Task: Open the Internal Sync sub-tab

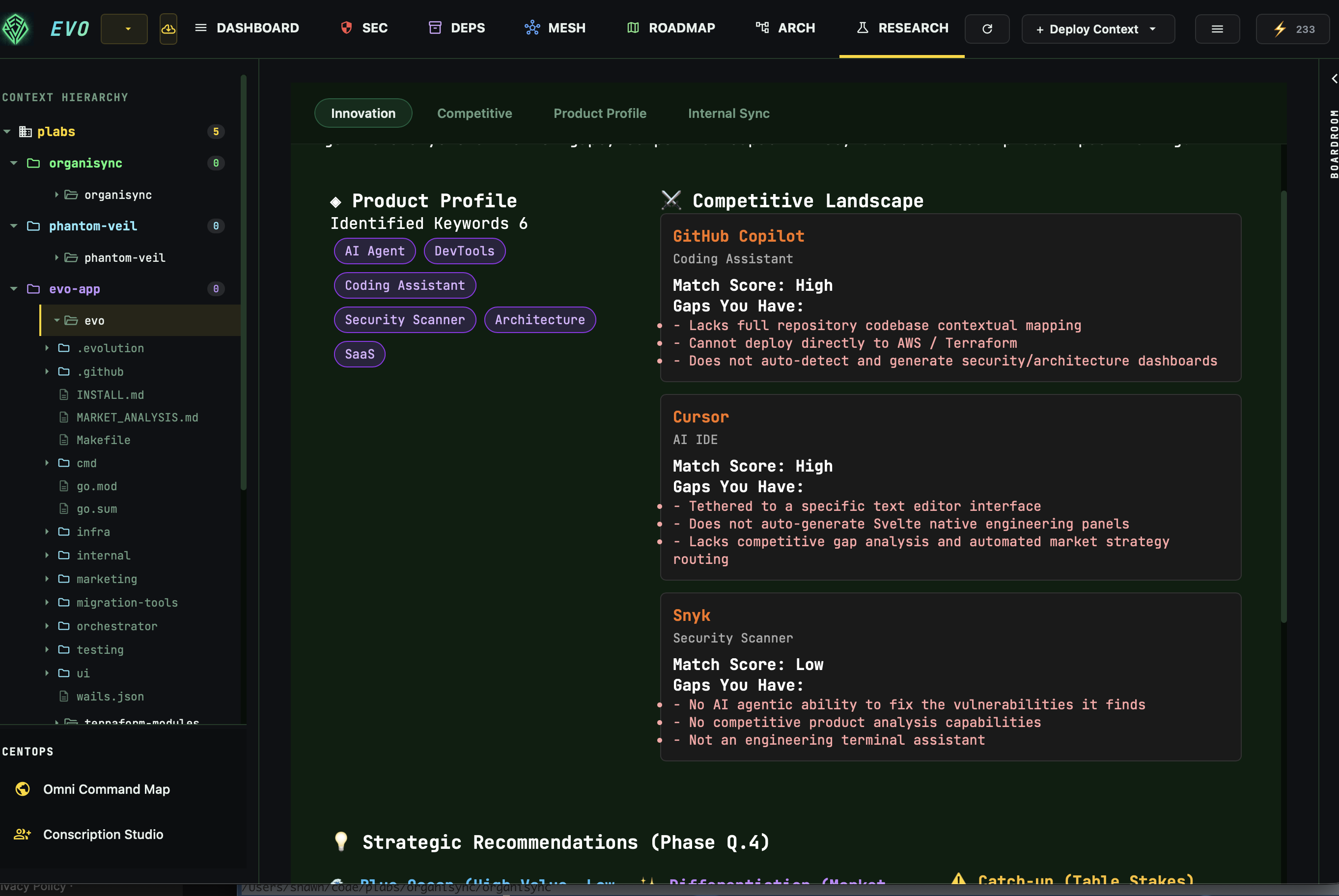Action: [x=729, y=113]
